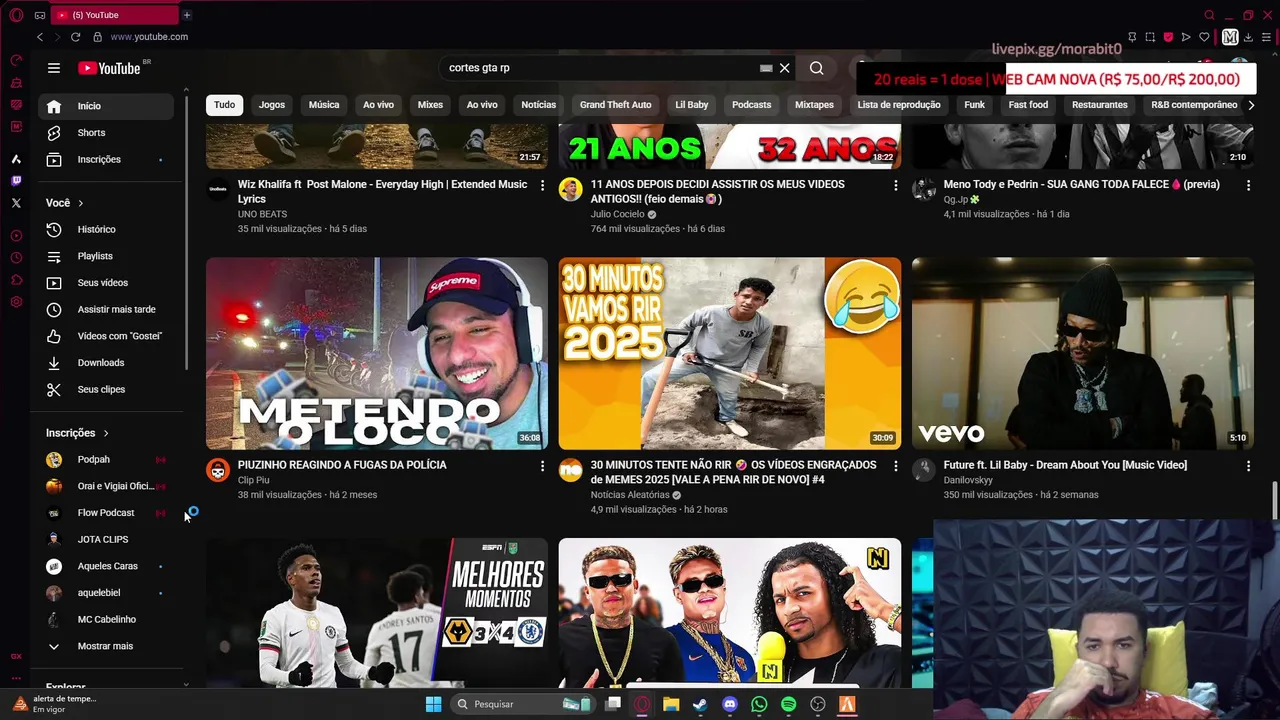Select the Notícias filter chip

538,105
